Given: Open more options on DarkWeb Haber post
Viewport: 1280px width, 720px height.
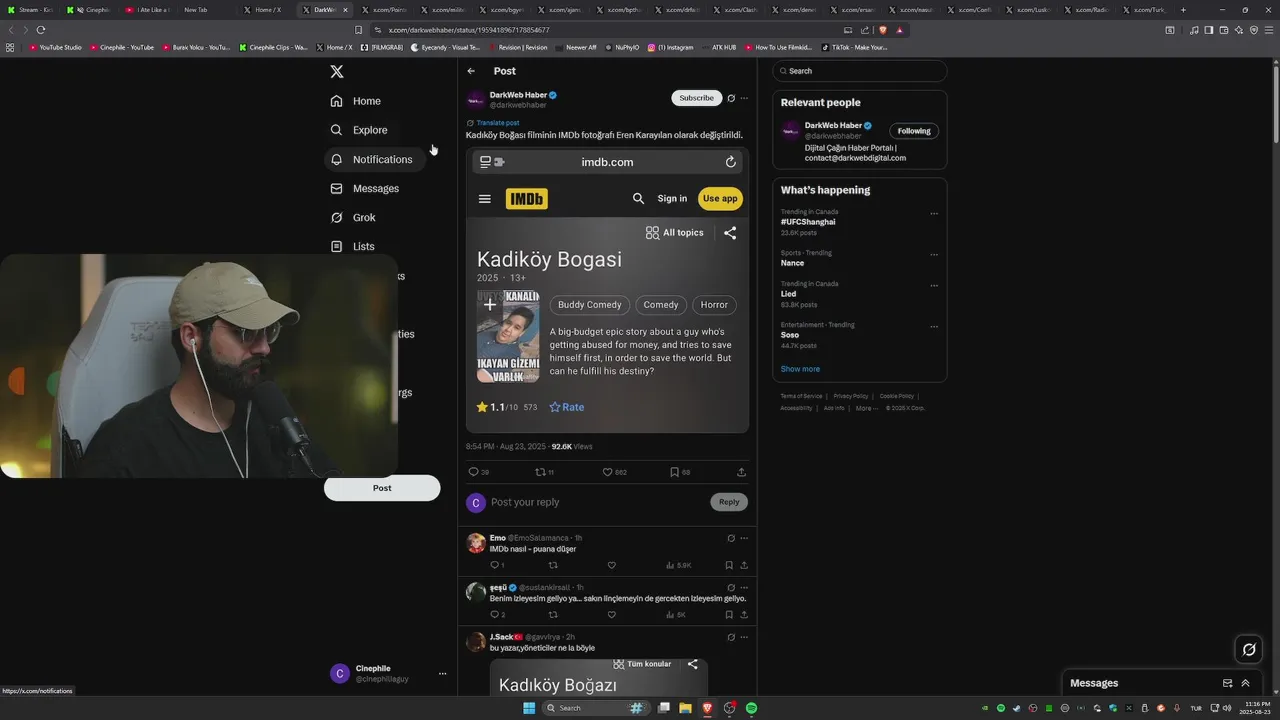Looking at the screenshot, I should pyautogui.click(x=744, y=98).
